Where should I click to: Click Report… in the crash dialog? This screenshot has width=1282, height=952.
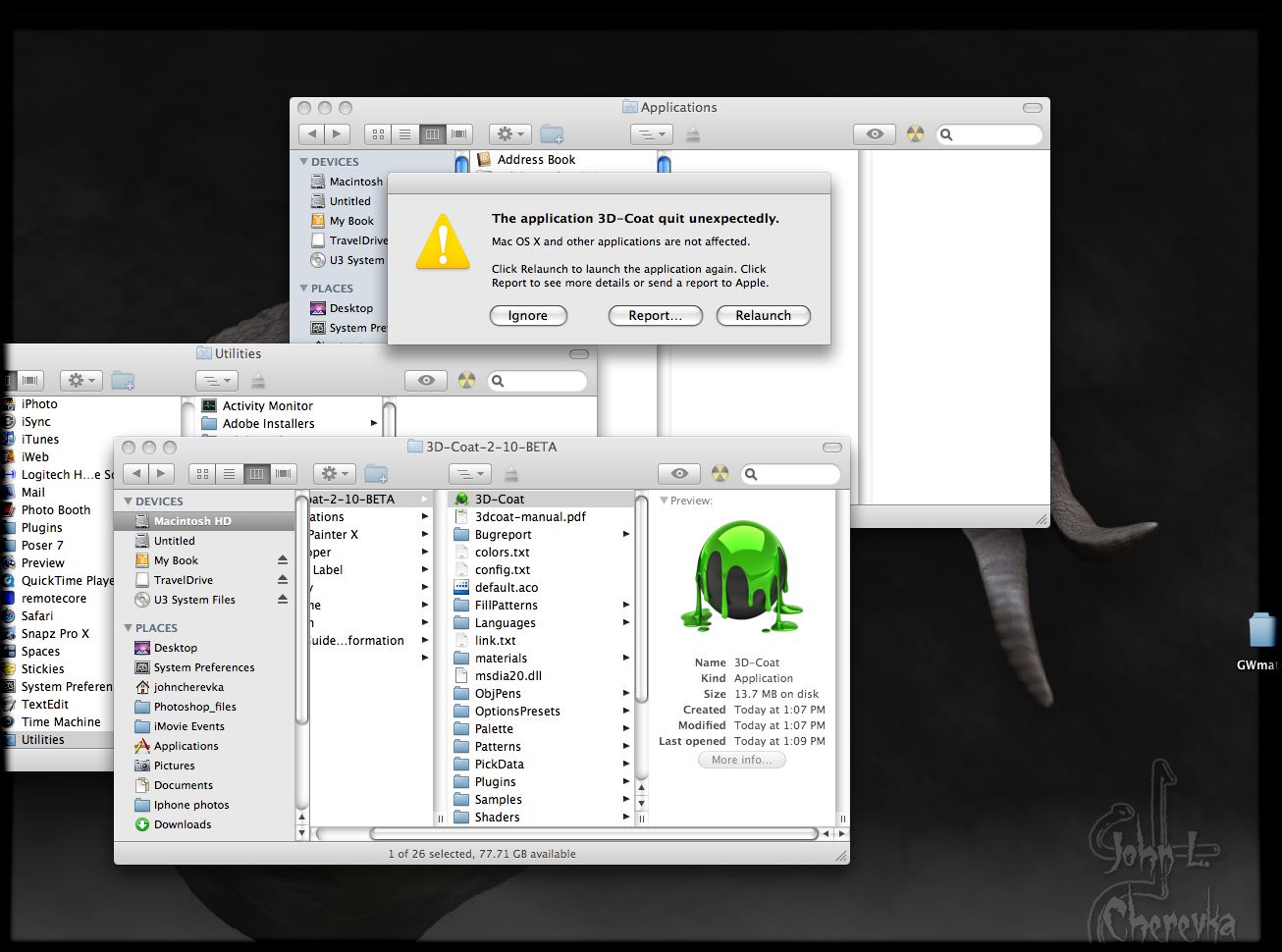click(x=656, y=315)
